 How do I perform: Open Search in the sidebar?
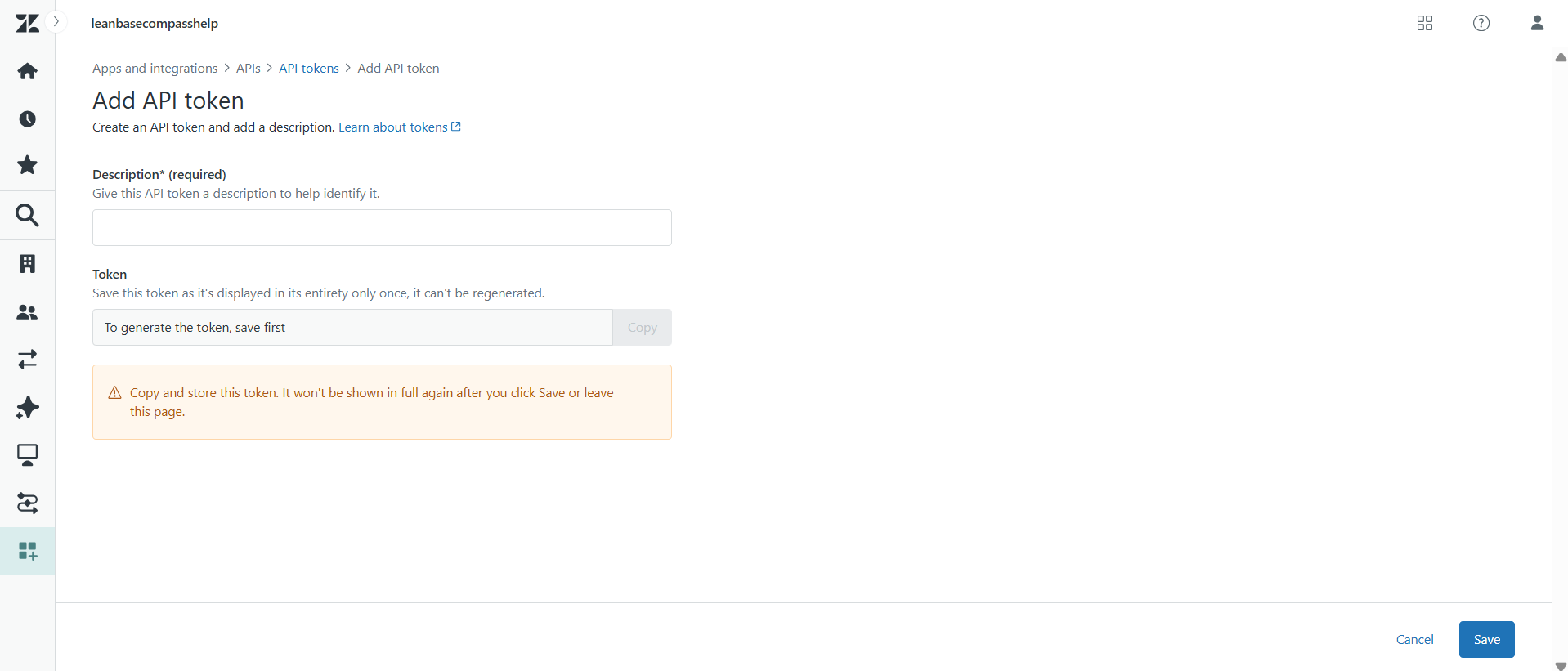tap(27, 216)
